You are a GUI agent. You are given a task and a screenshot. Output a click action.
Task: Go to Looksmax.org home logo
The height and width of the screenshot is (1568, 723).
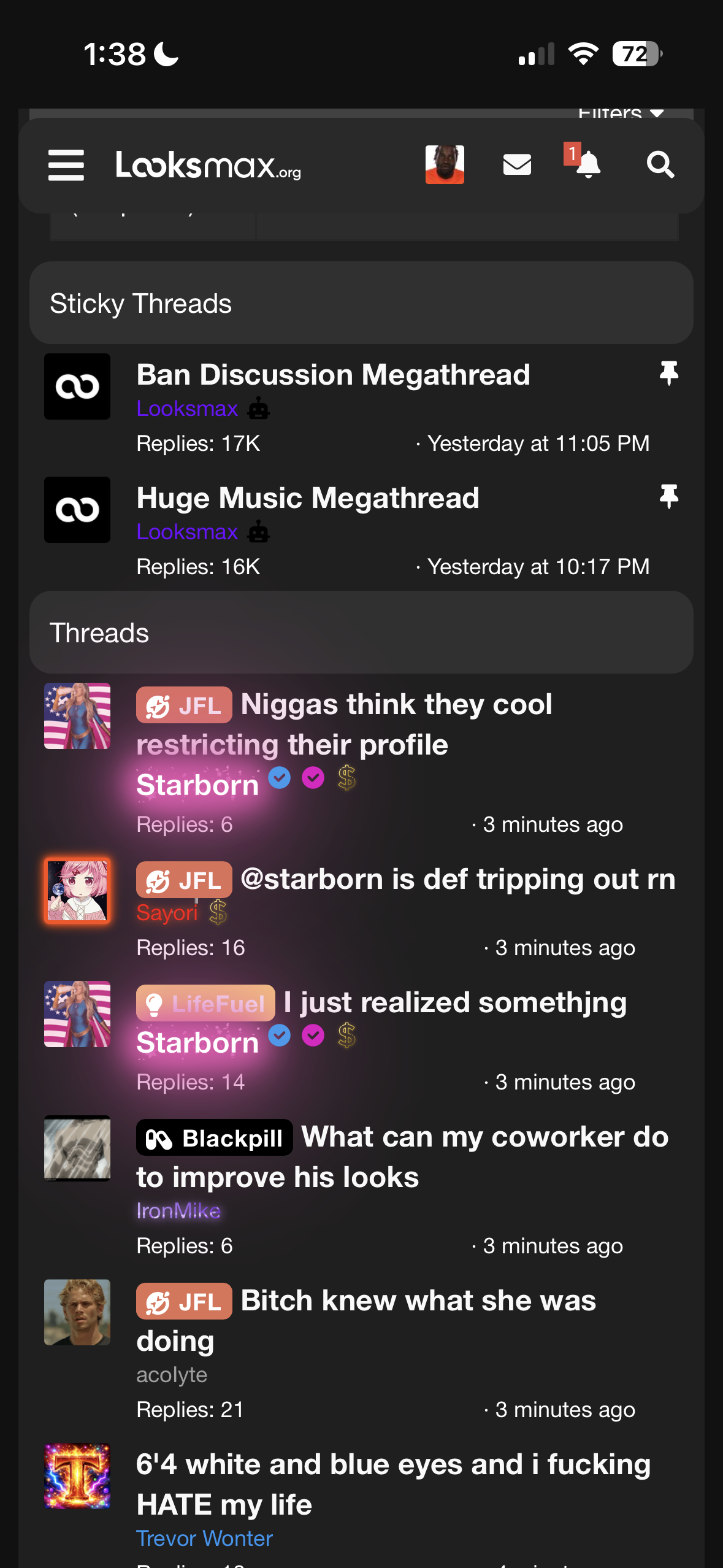(208, 165)
